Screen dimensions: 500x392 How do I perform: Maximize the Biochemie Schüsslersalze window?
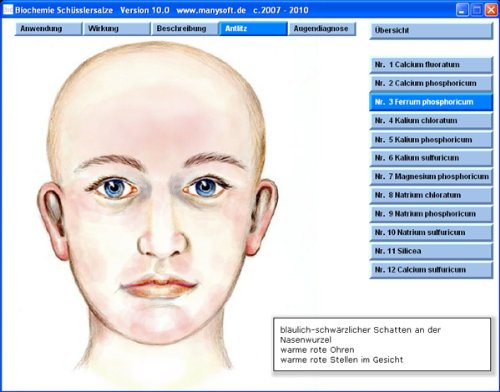[x=477, y=10]
